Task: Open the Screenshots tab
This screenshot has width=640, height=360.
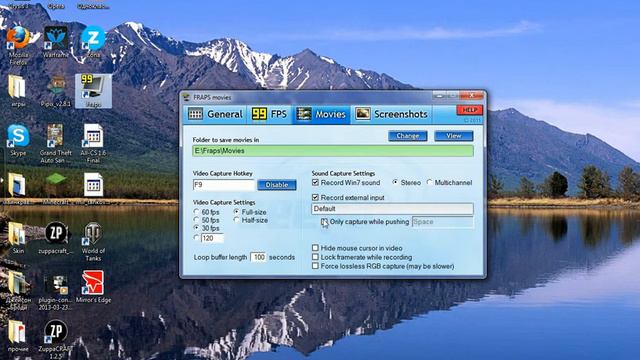Action: [x=391, y=114]
